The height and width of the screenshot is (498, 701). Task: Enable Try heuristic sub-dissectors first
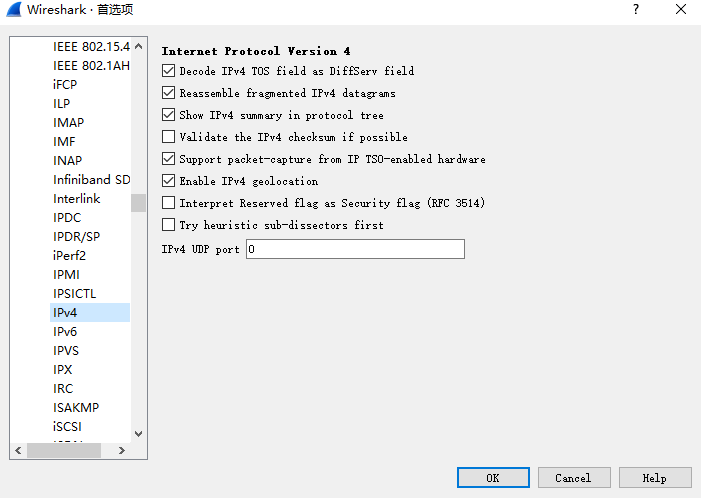[169, 224]
